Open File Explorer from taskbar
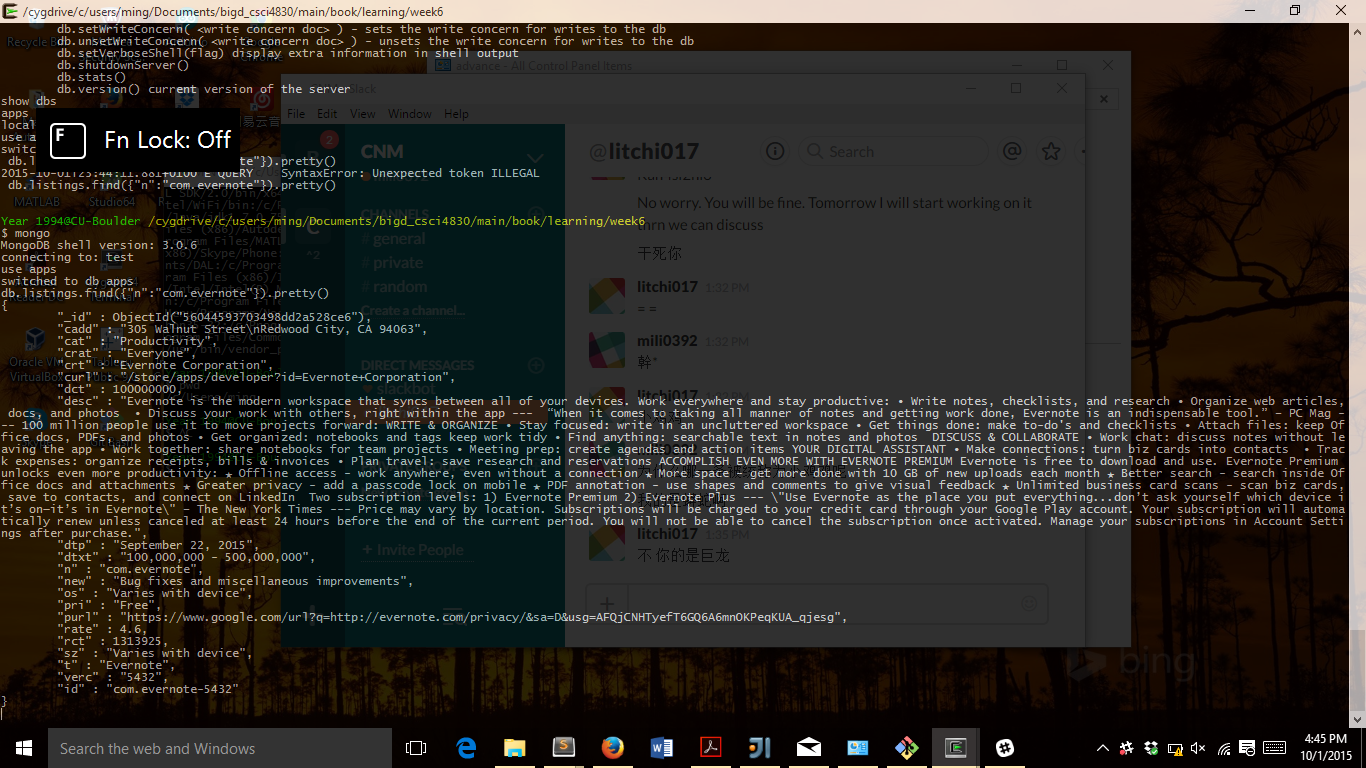This screenshot has height=768, width=1366. pos(515,748)
